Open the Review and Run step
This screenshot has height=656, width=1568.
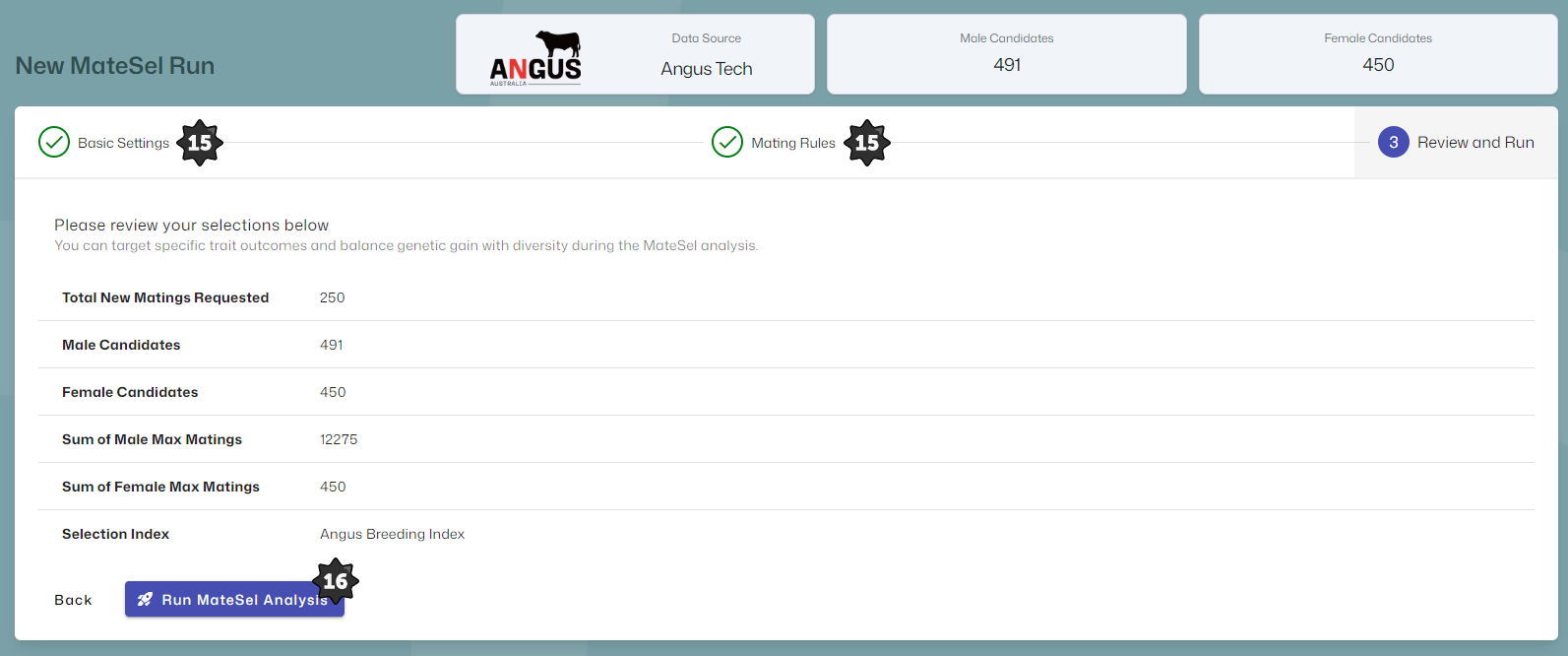tap(1474, 143)
